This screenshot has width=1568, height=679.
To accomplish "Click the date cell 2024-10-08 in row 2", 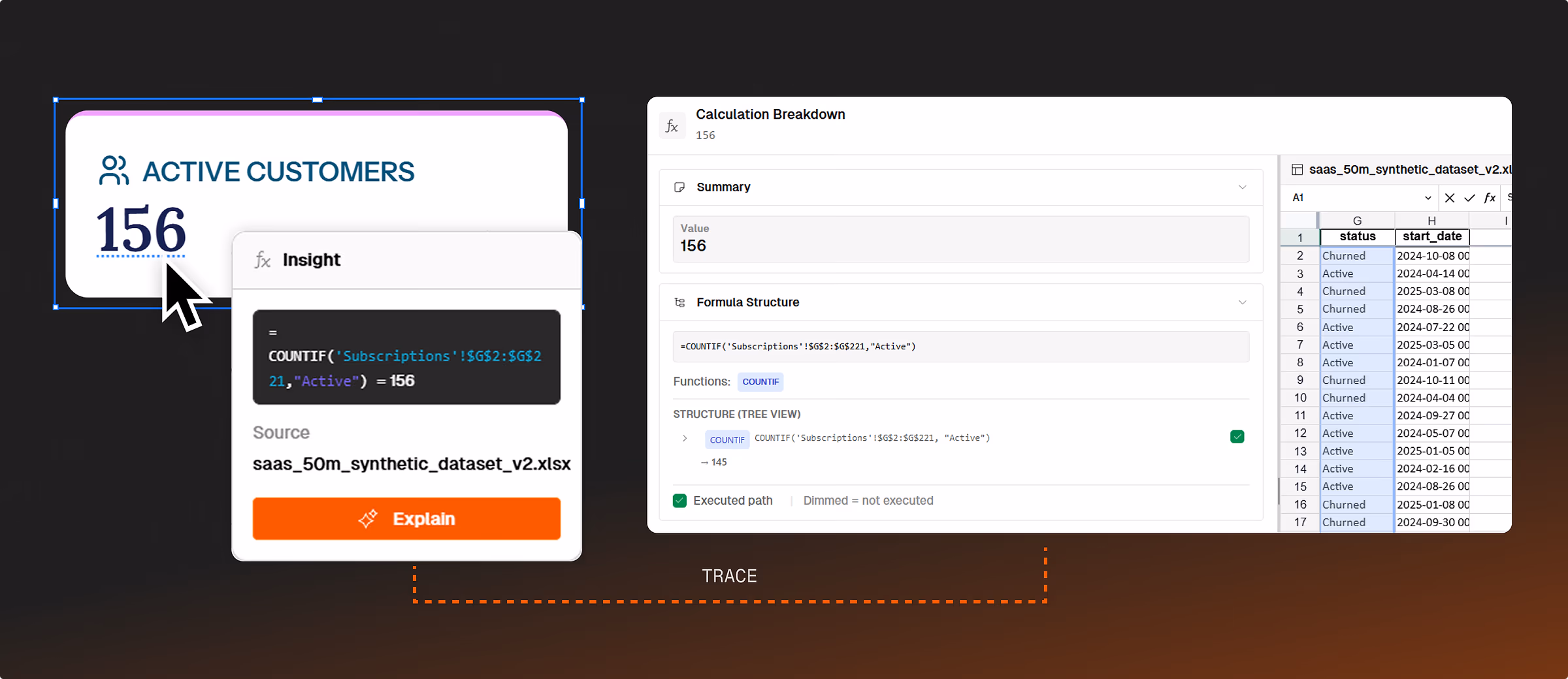I will (x=1432, y=256).
